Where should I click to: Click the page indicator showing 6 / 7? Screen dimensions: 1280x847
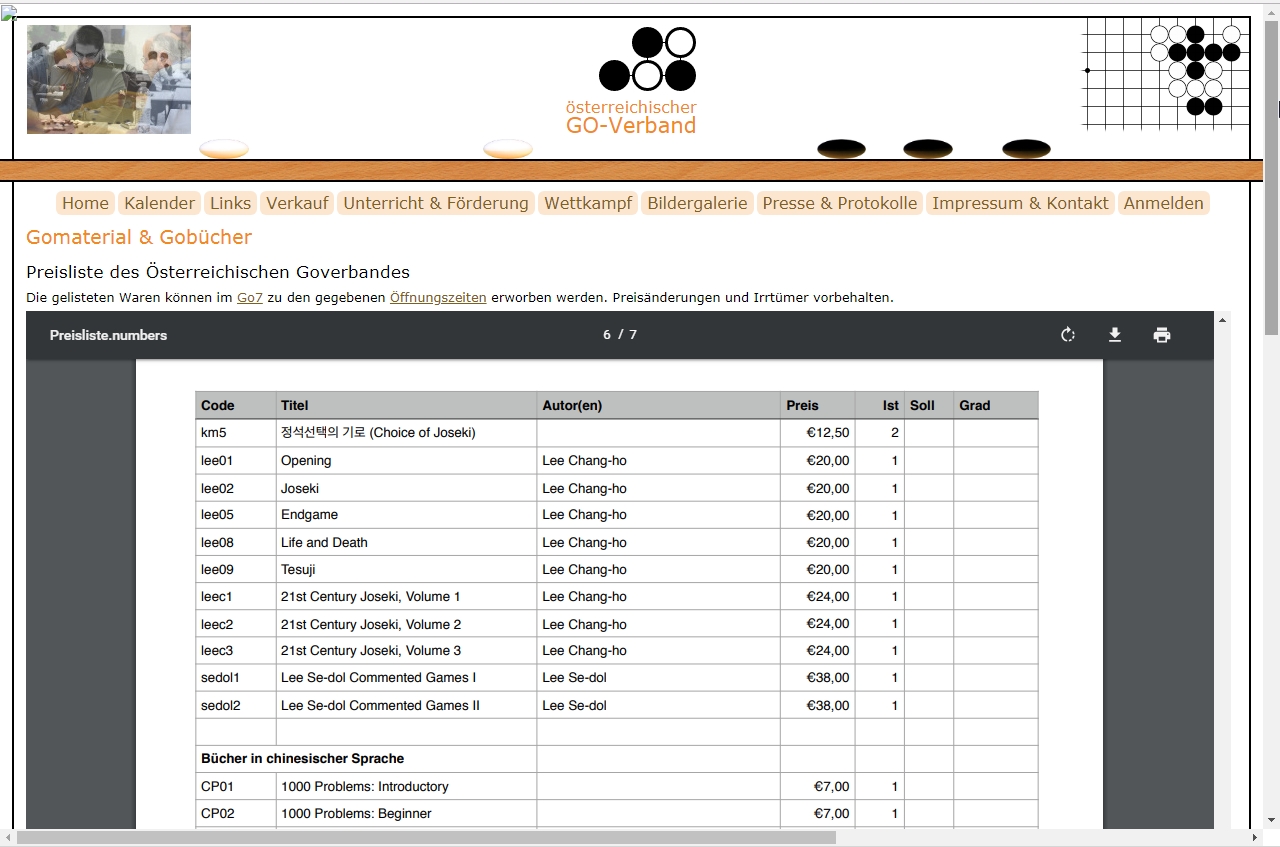pos(620,335)
